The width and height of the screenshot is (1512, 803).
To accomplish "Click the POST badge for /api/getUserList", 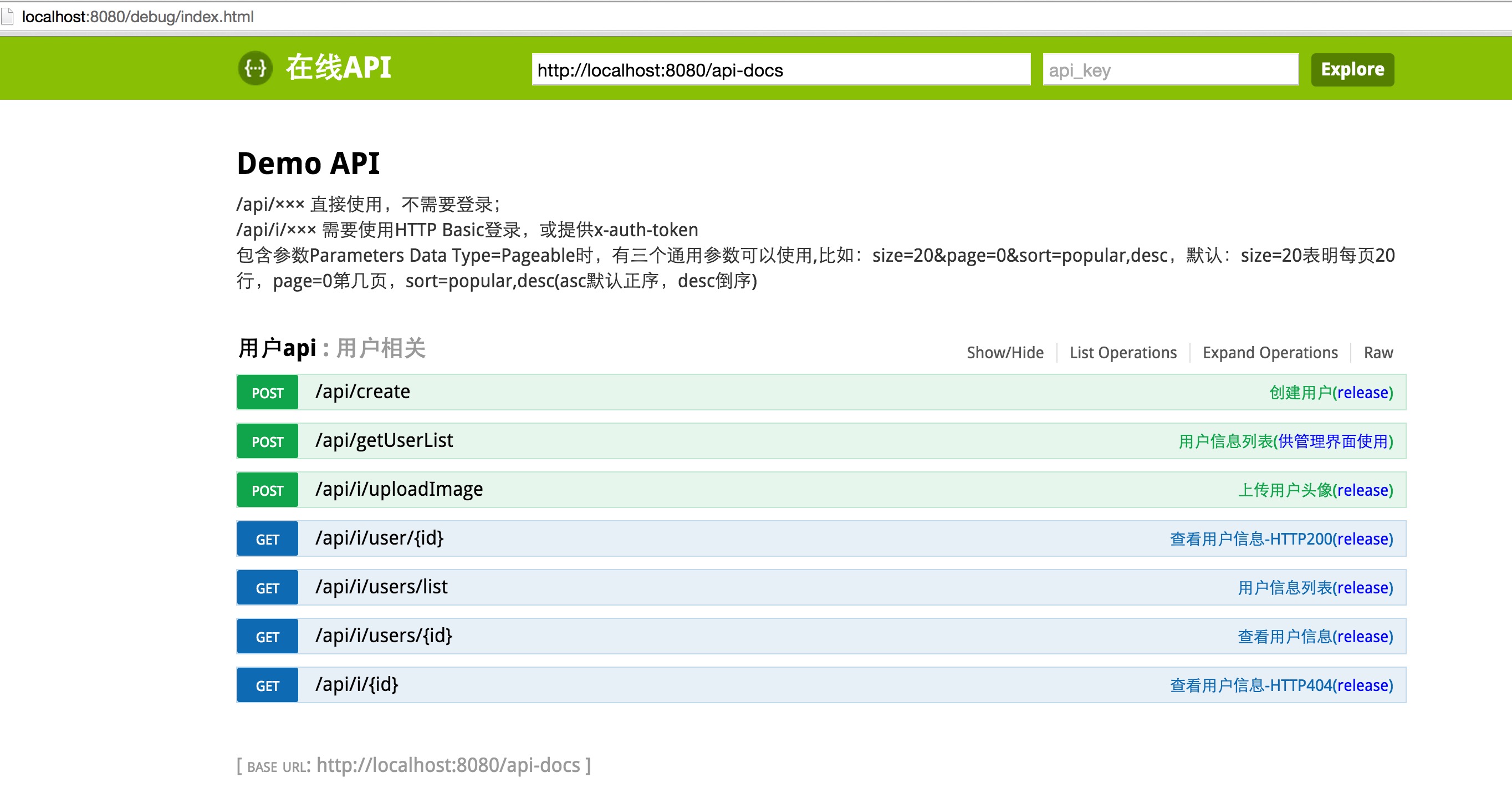I will click(x=267, y=441).
